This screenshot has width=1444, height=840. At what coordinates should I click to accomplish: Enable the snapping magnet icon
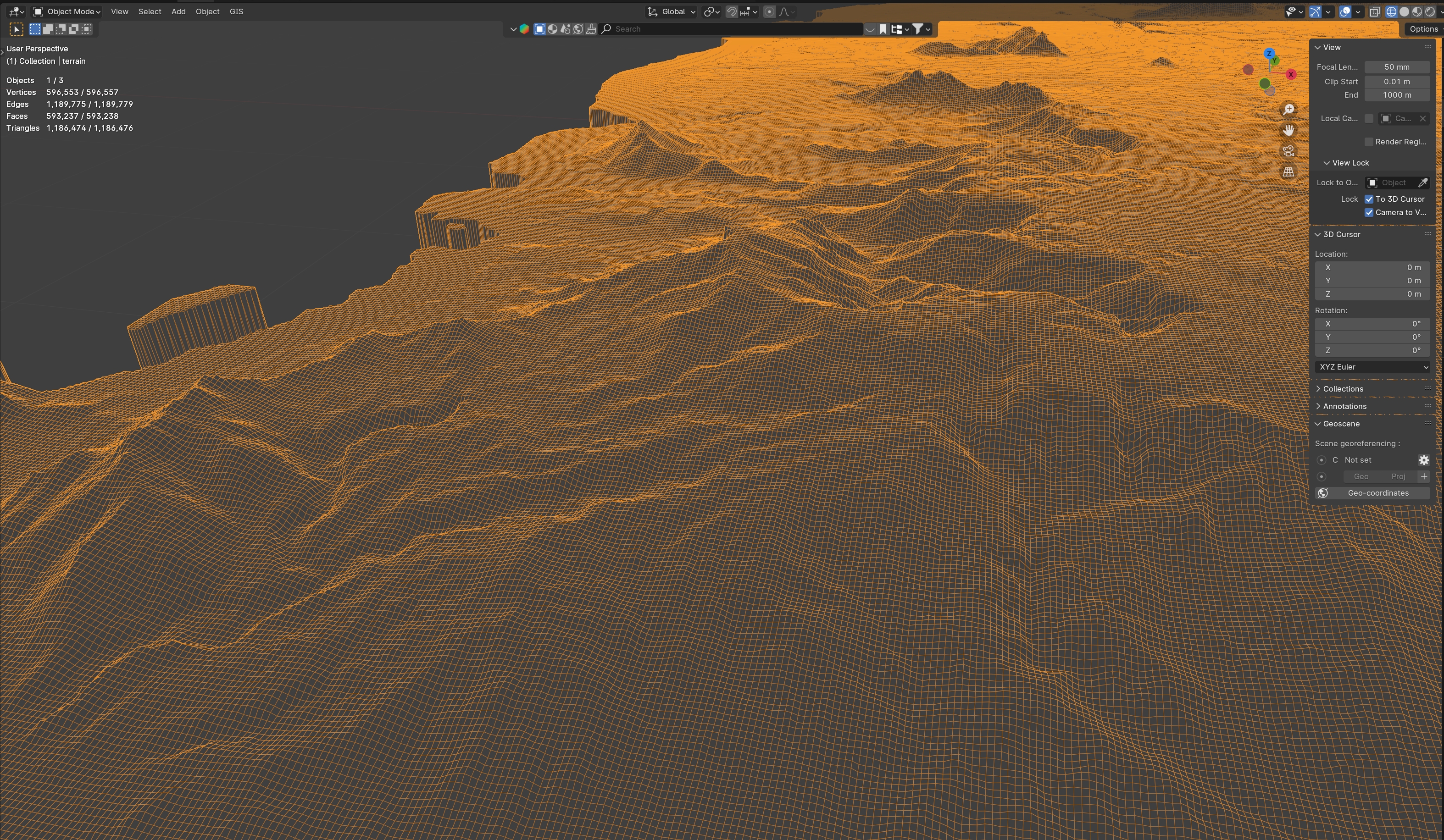click(732, 11)
